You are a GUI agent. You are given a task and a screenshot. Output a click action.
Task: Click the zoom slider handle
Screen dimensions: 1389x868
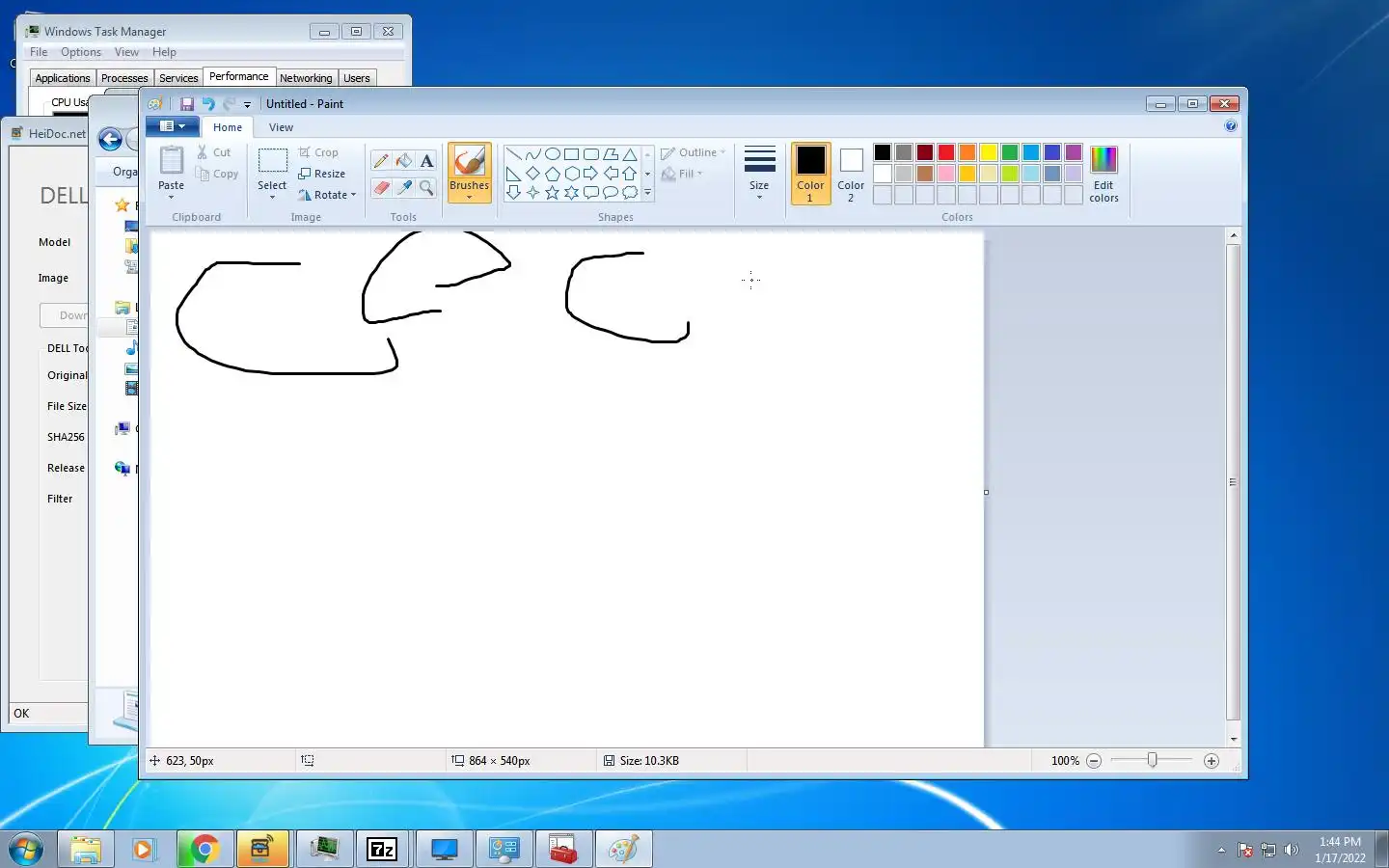(1152, 761)
